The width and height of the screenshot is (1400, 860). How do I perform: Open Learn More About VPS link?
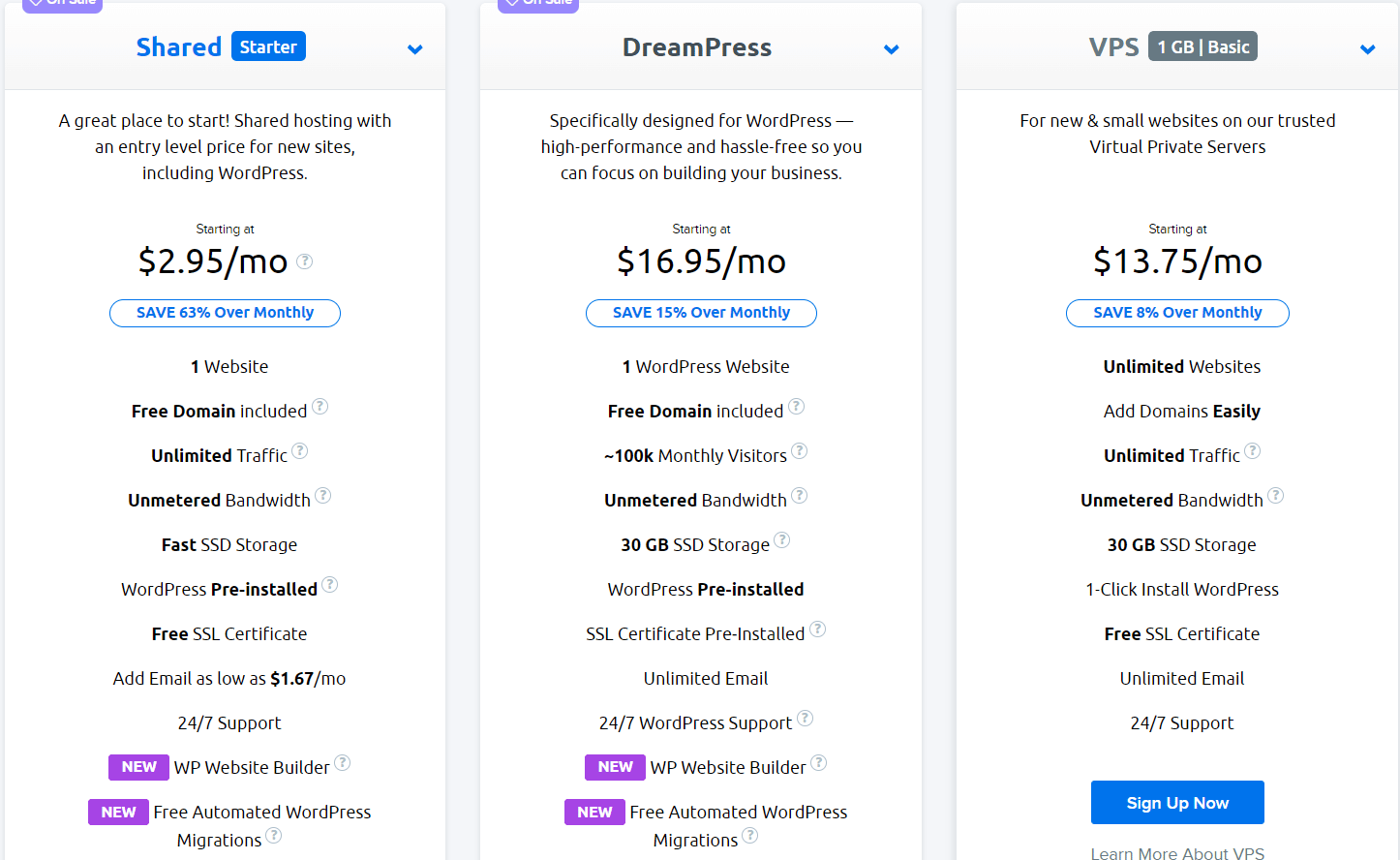pyautogui.click(x=1177, y=853)
